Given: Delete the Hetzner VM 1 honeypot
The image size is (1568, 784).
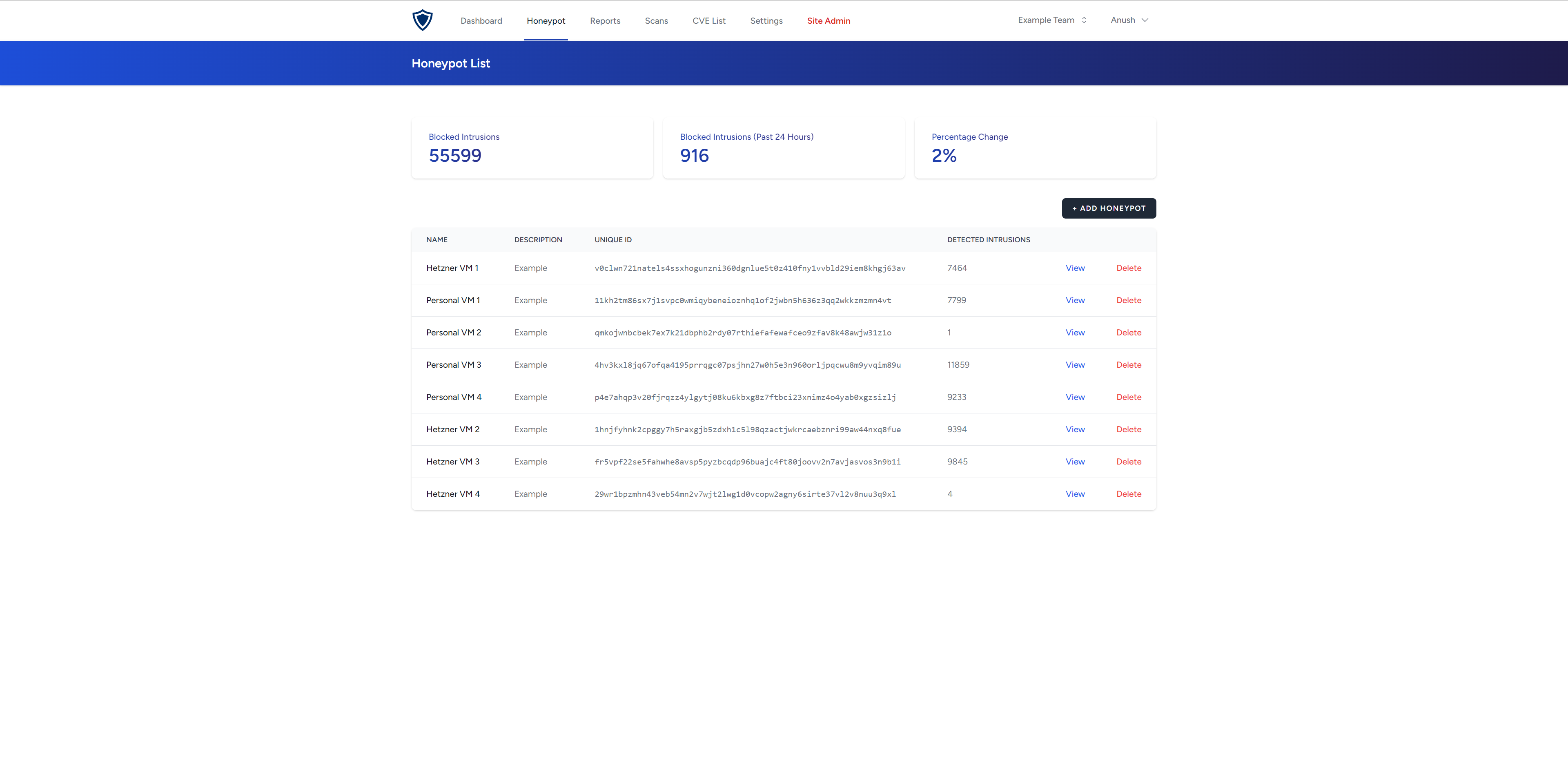Looking at the screenshot, I should (x=1129, y=268).
